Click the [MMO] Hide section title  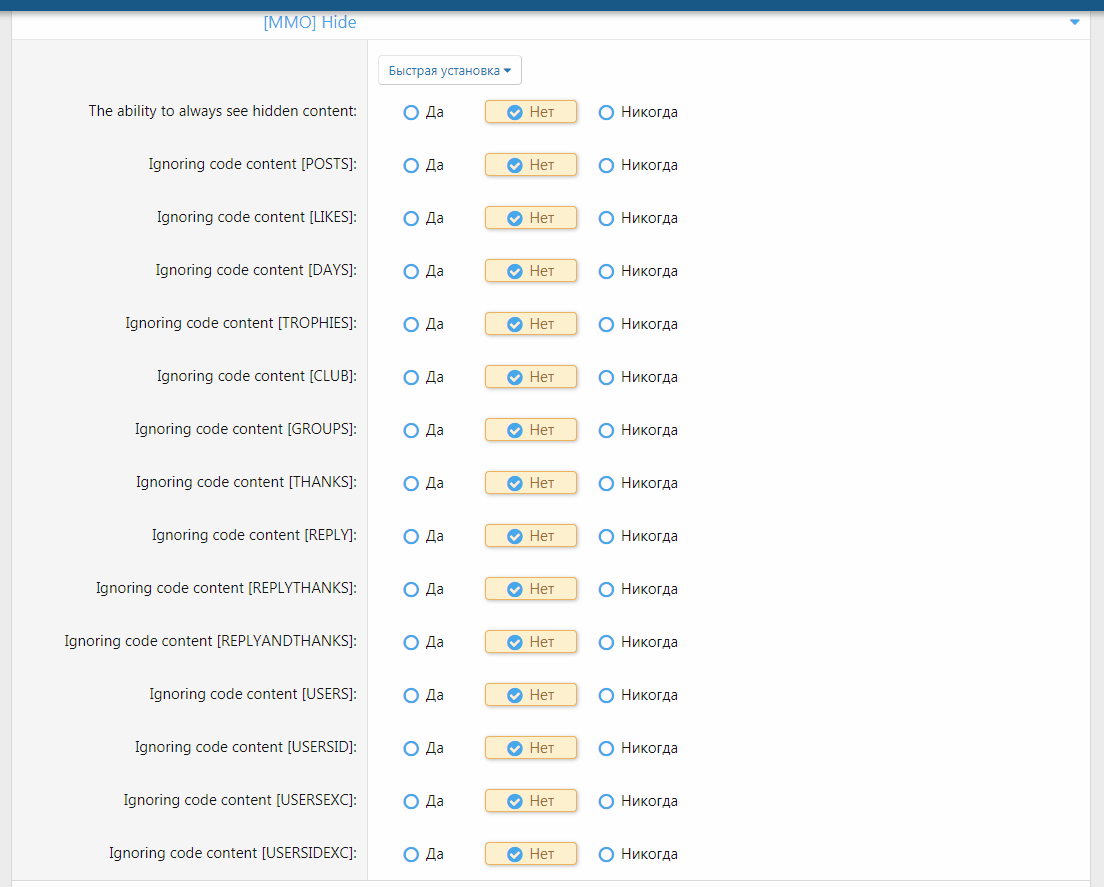click(x=309, y=22)
